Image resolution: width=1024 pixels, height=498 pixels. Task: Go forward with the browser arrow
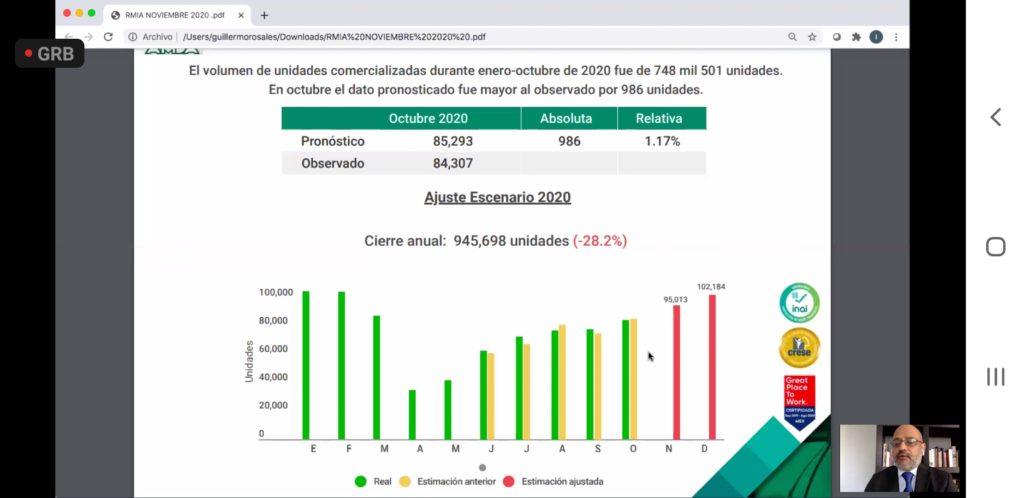(89, 37)
